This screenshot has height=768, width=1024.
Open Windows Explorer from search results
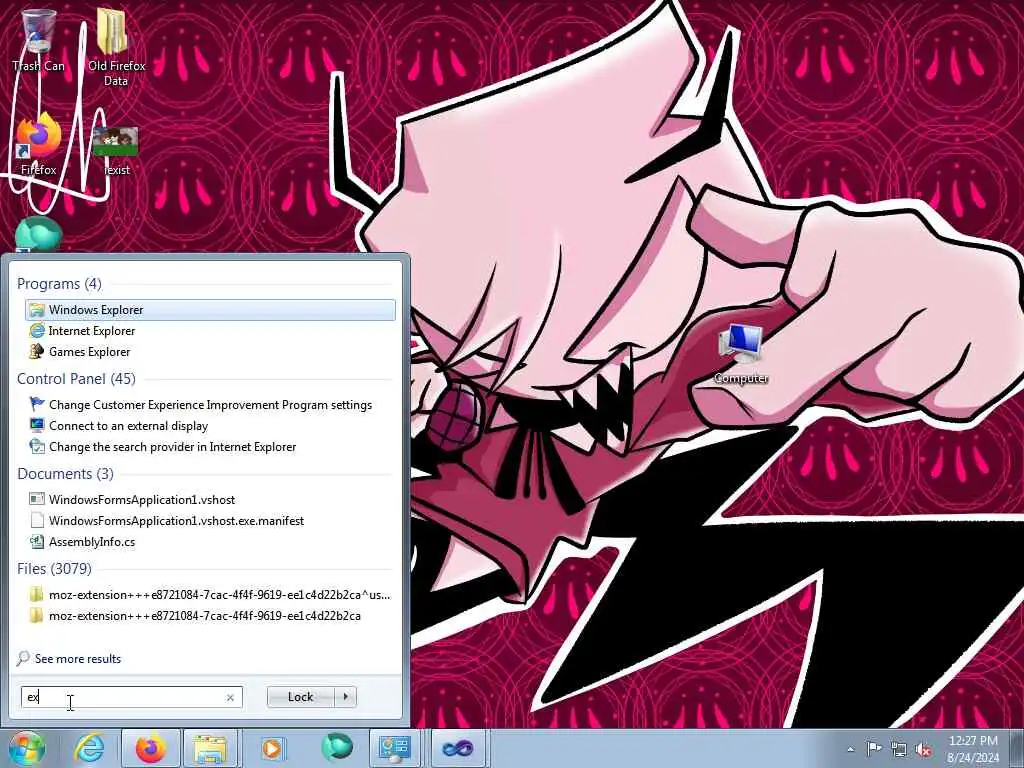point(210,310)
